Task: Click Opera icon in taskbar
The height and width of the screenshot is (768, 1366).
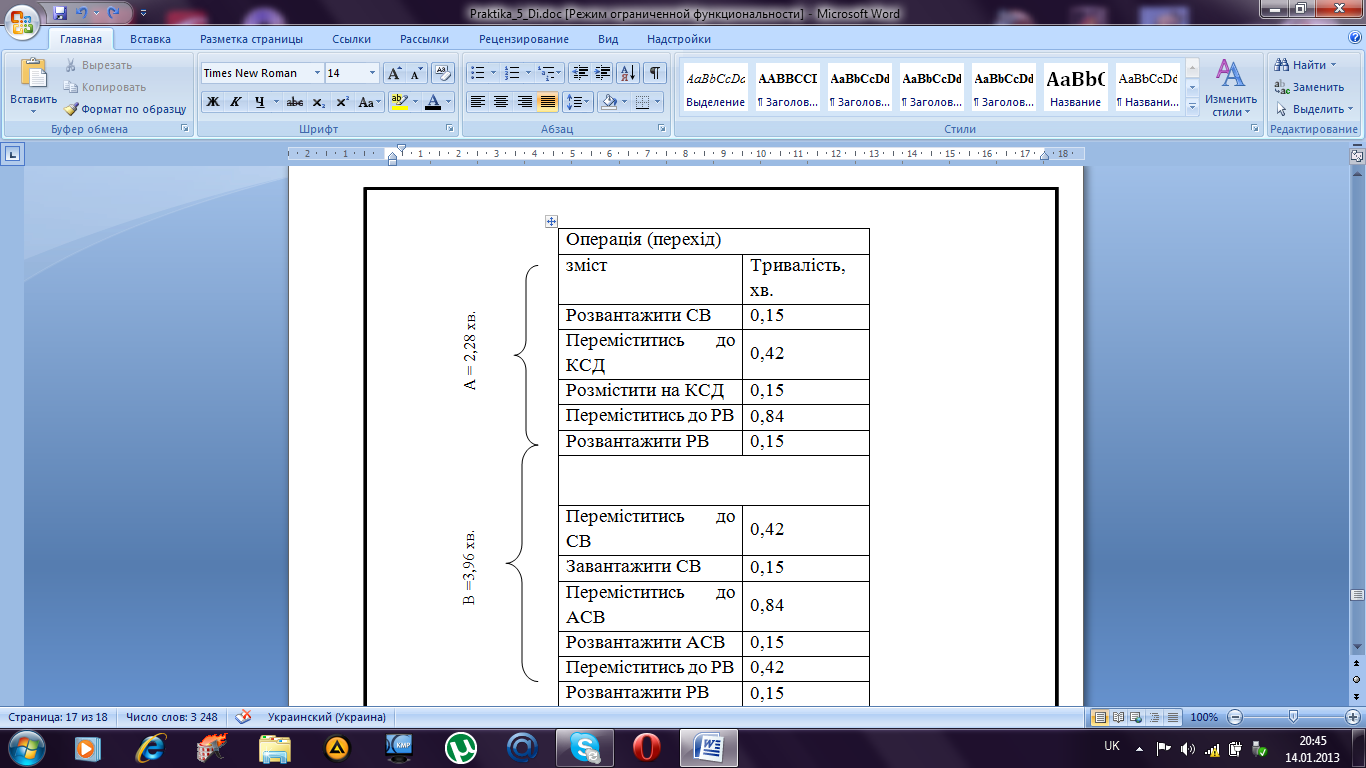Action: 646,747
